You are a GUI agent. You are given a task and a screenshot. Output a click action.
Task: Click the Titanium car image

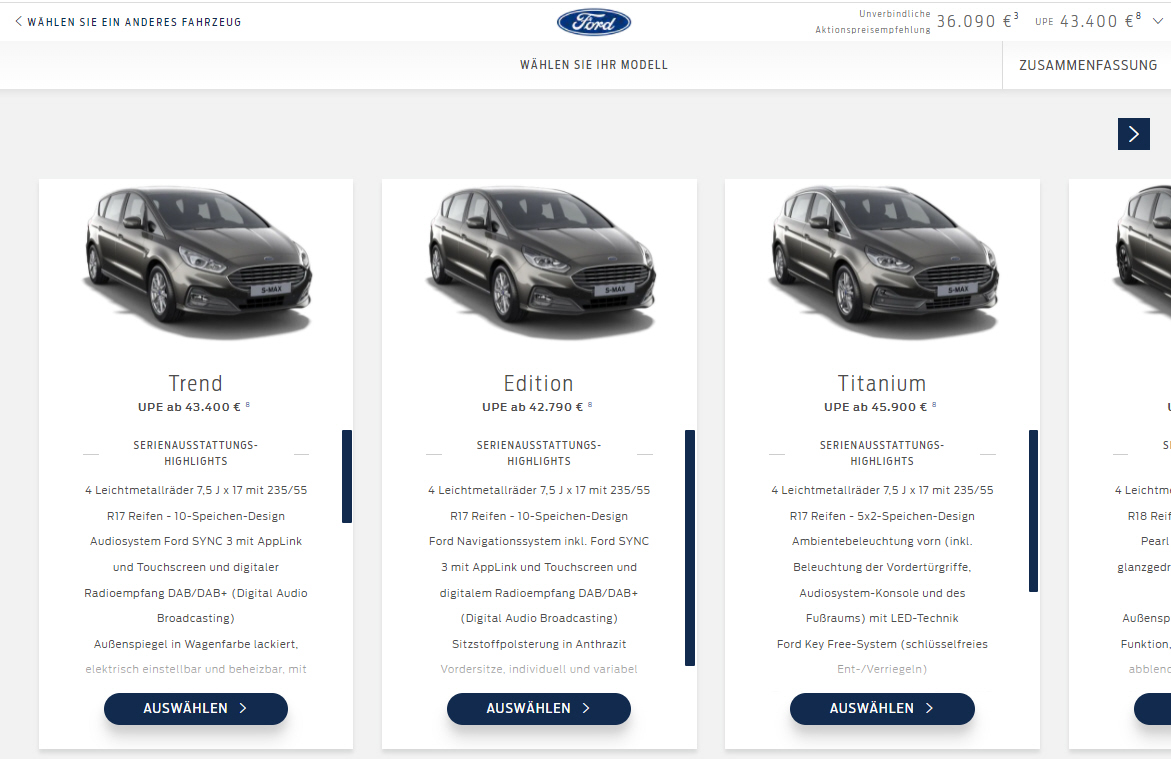883,261
